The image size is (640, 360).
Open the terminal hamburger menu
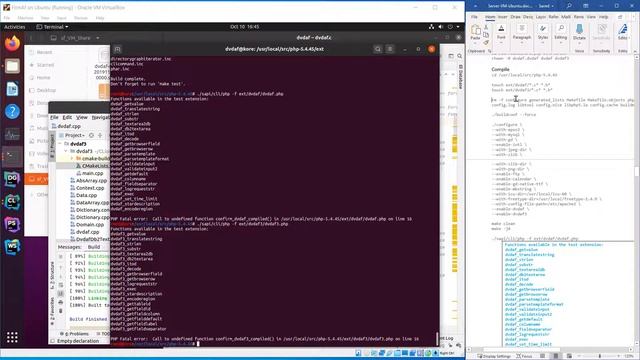coord(390,49)
